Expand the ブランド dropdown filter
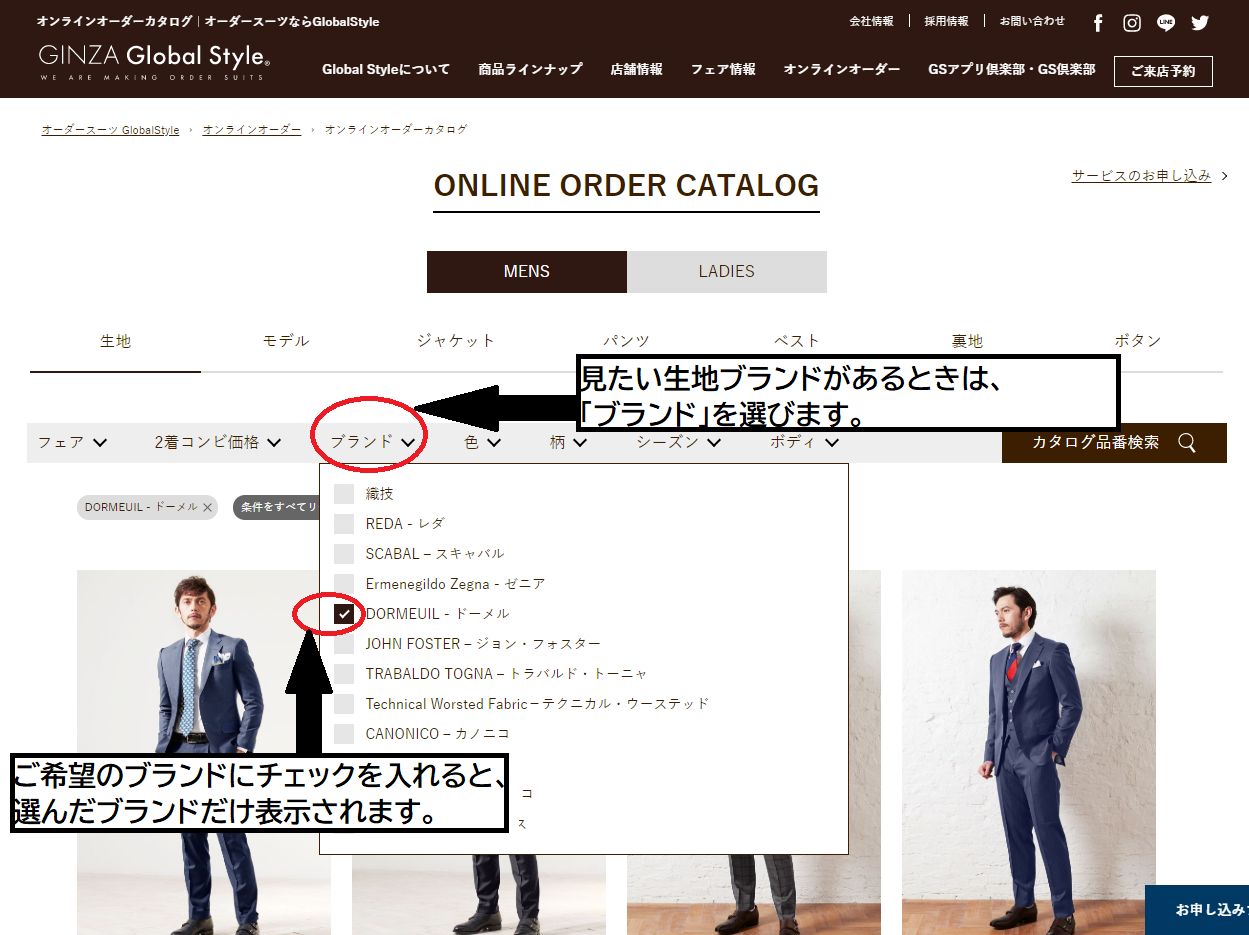The image size is (1249, 935). point(372,442)
